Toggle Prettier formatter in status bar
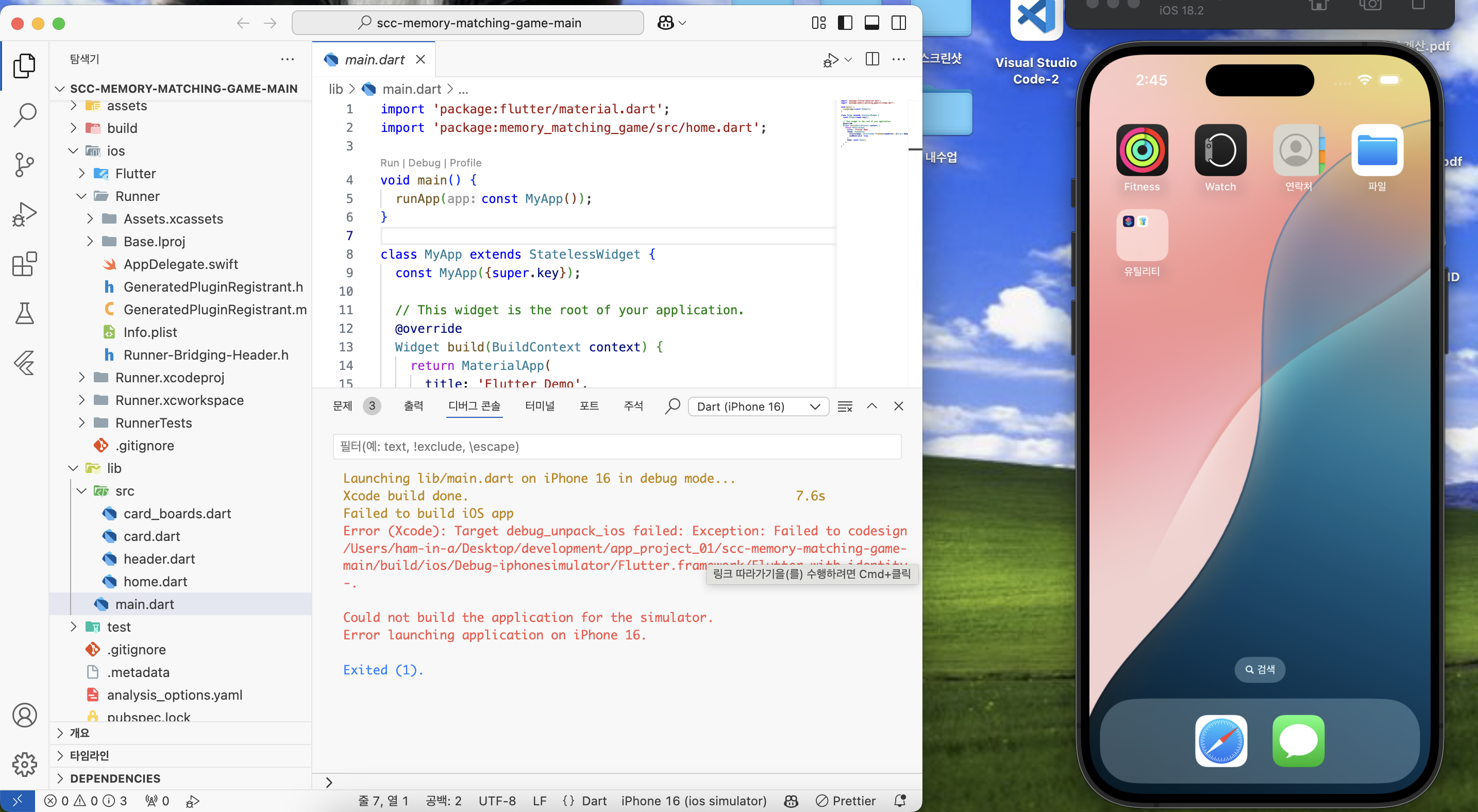The image size is (1478, 812). [x=846, y=801]
